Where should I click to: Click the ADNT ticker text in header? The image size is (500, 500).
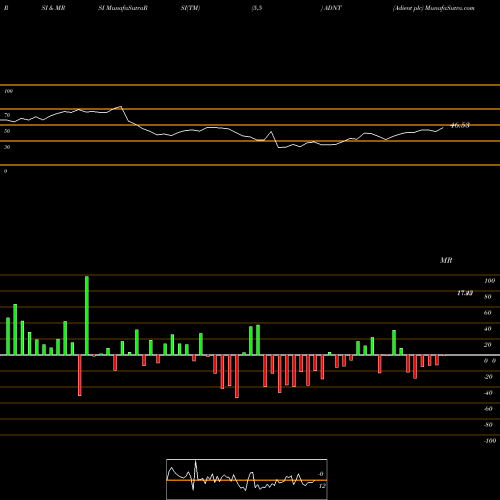pos(333,8)
